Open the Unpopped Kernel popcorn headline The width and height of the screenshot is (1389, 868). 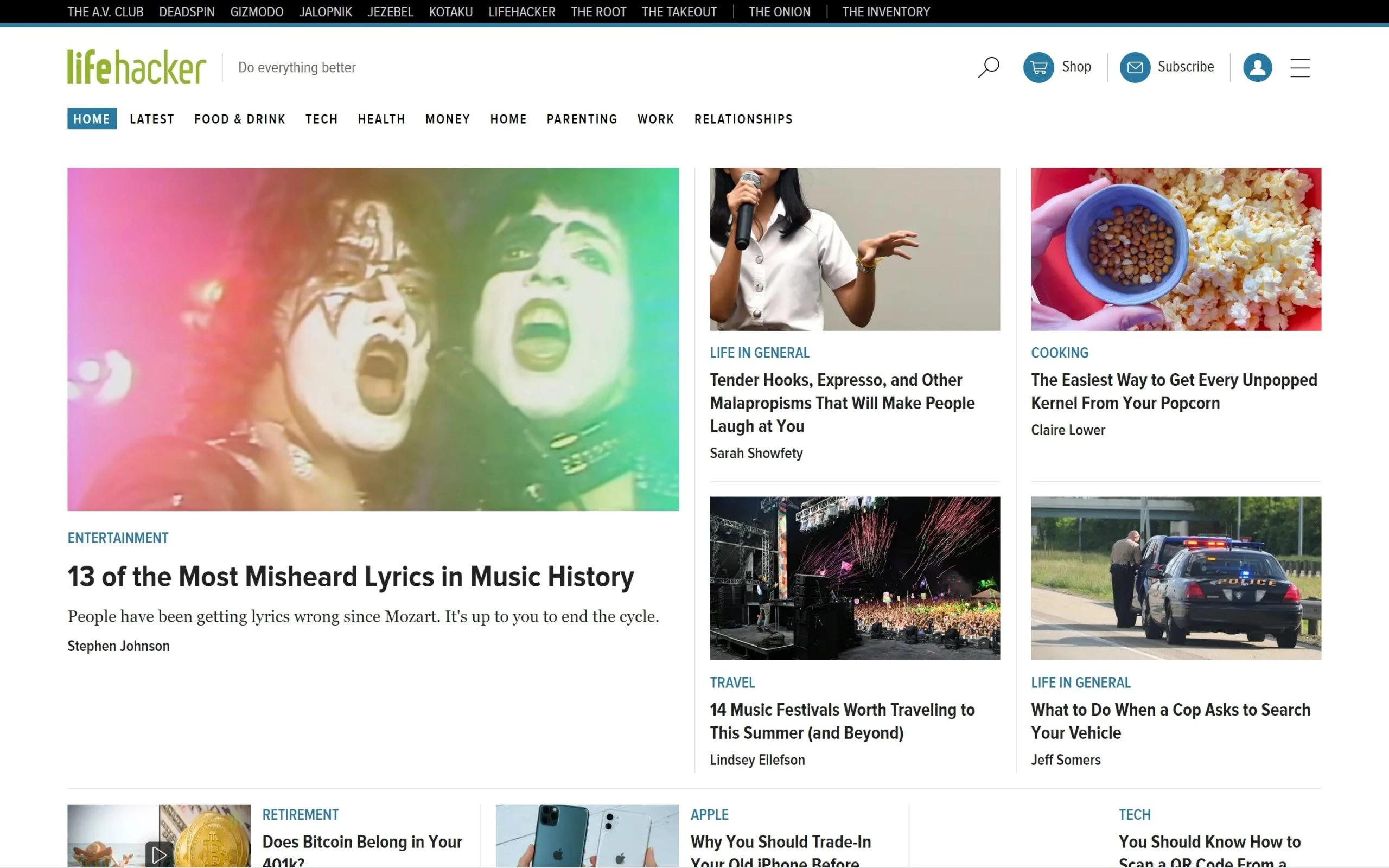[1174, 392]
